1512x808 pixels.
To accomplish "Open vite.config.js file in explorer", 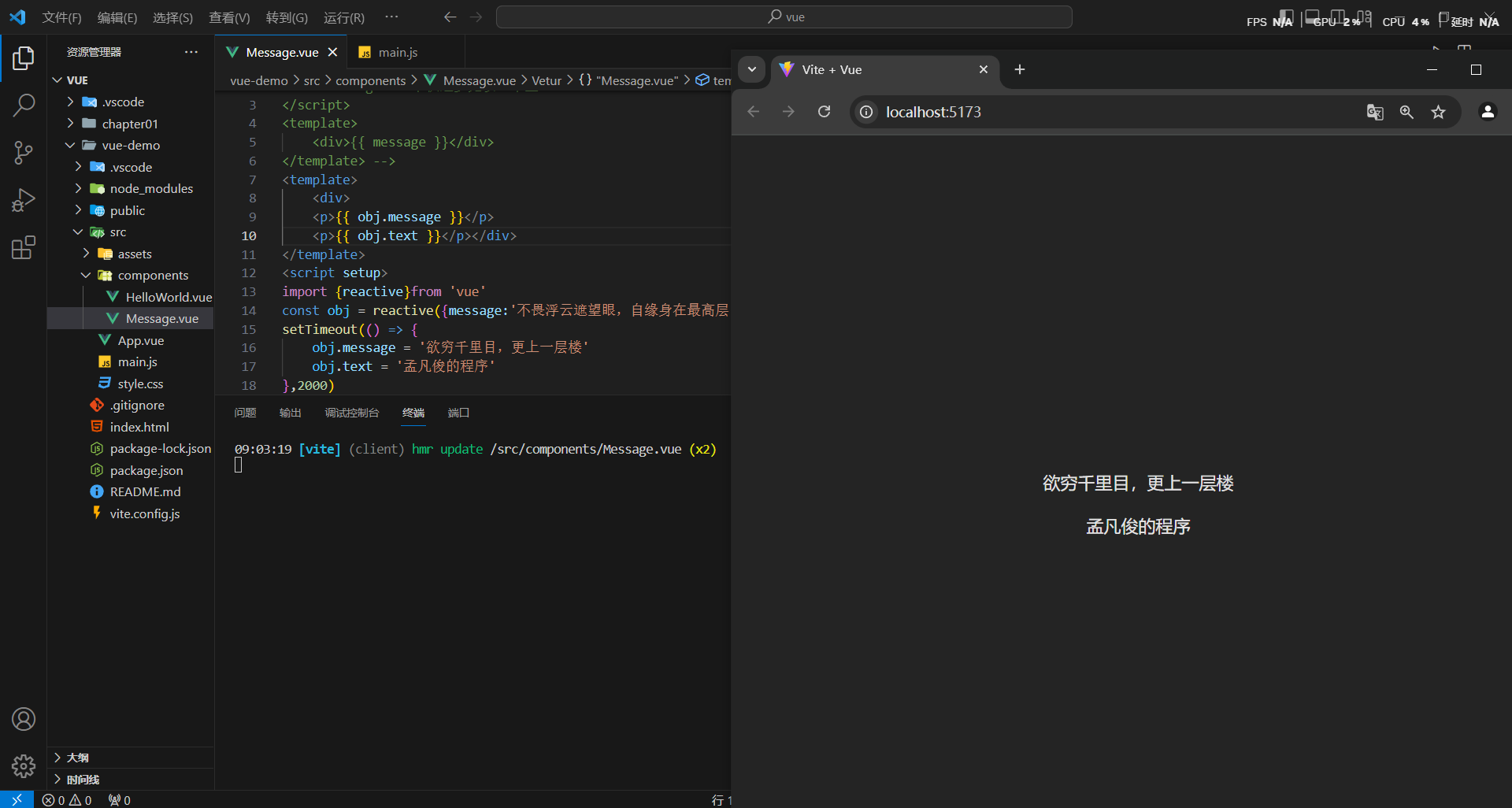I will [131, 513].
